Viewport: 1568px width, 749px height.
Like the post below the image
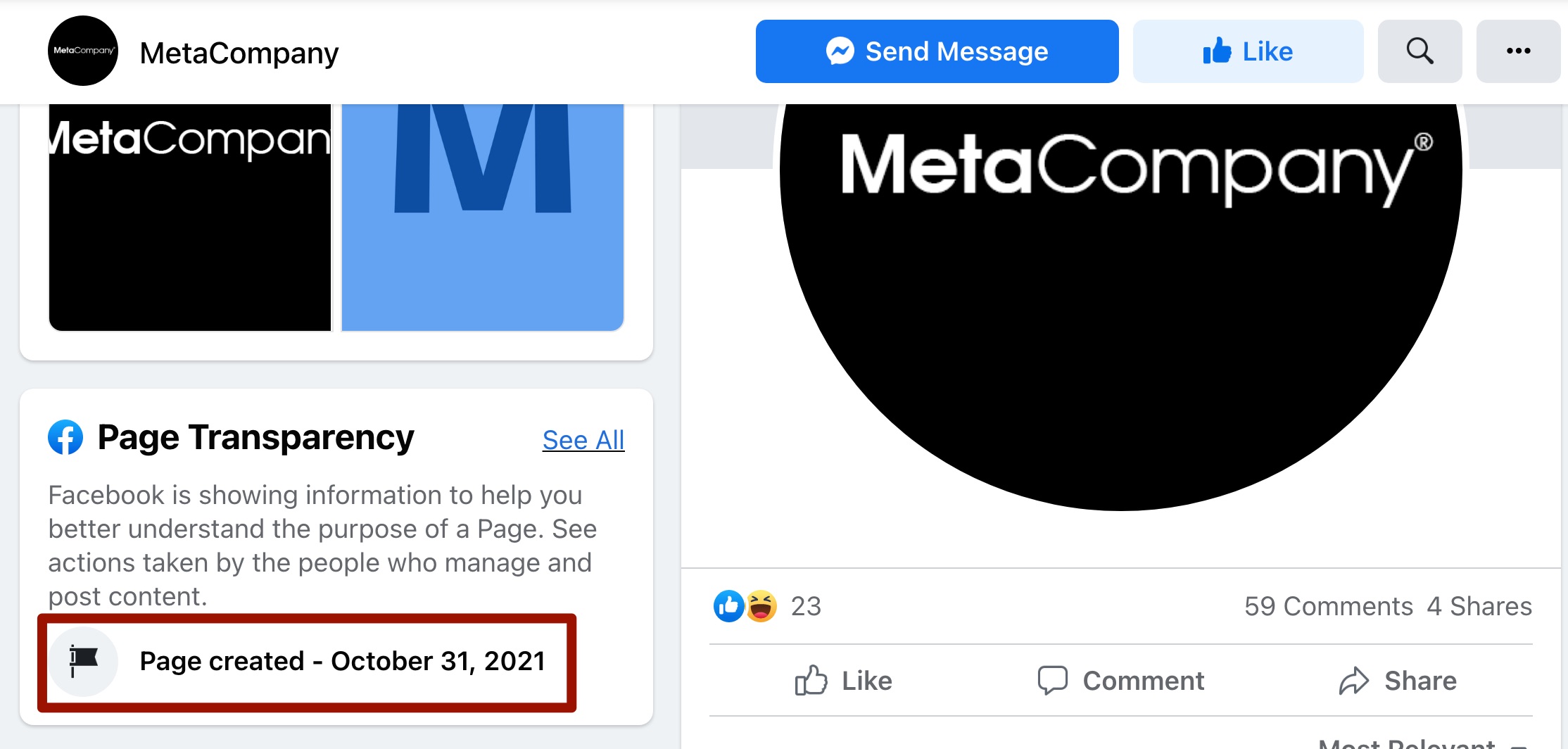click(843, 681)
